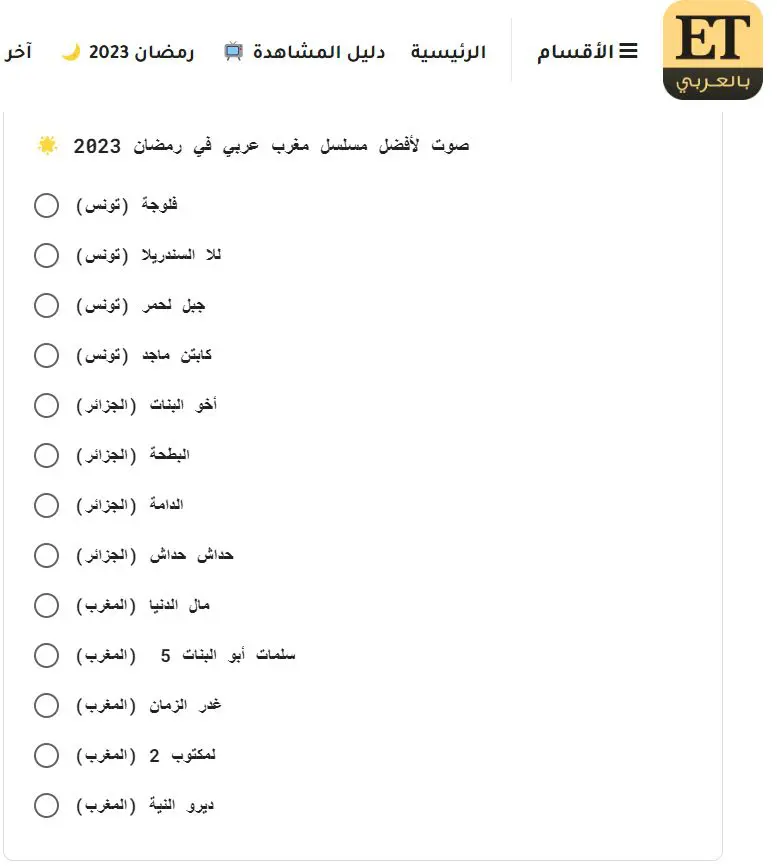Open the الأقسام hamburger menu
Screen dimensions: 777x867
[x=587, y=52]
